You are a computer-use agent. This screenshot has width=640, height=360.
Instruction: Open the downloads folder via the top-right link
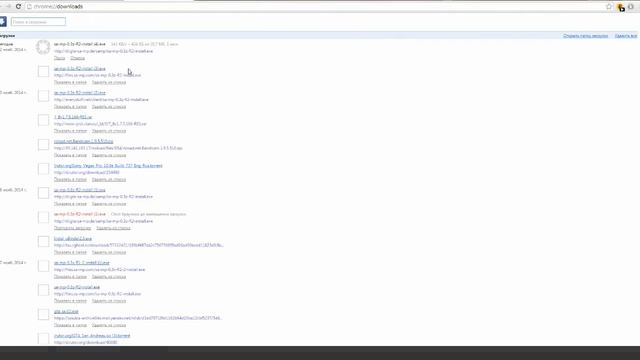(585, 36)
